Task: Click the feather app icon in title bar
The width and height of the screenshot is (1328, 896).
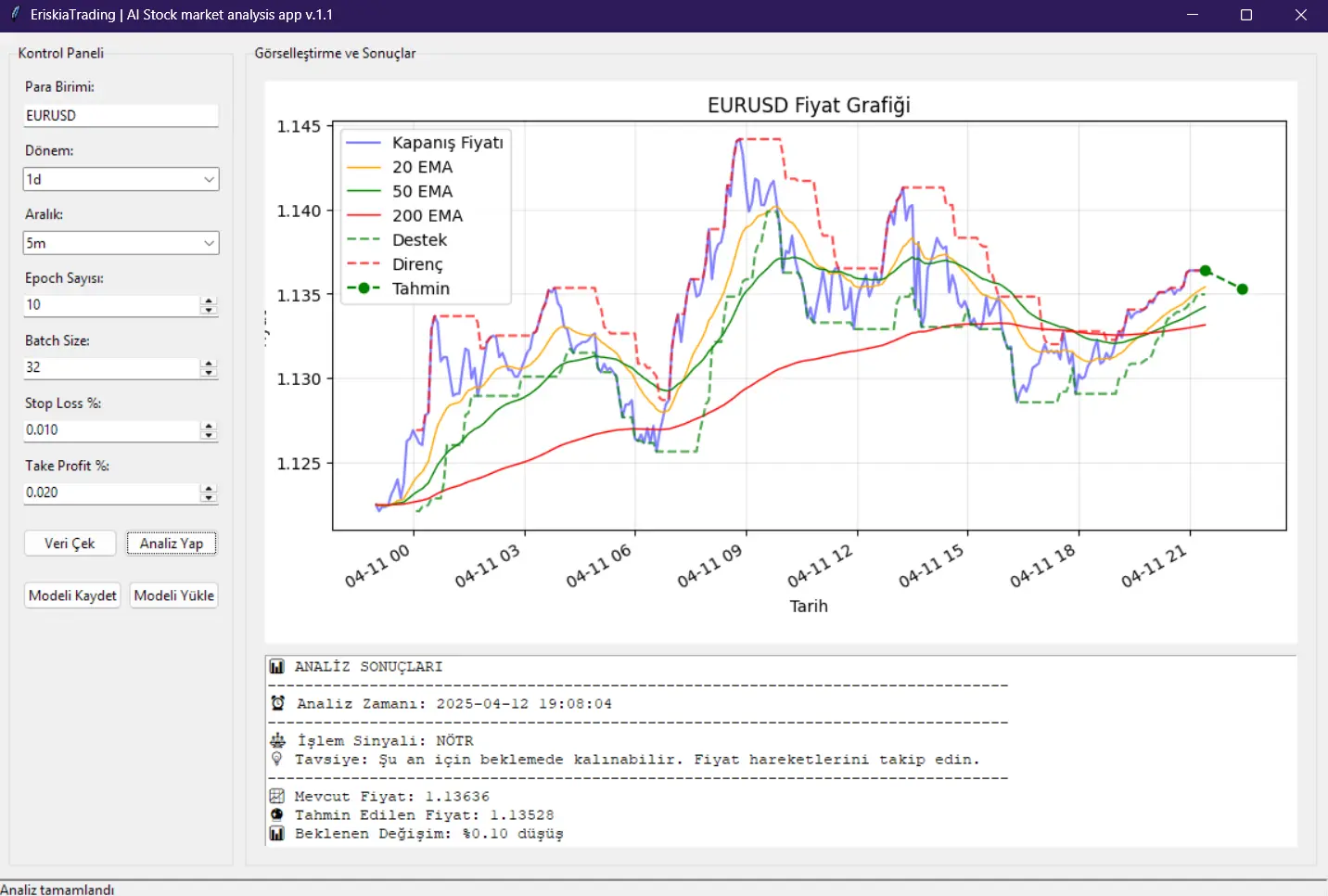Action: (x=15, y=14)
